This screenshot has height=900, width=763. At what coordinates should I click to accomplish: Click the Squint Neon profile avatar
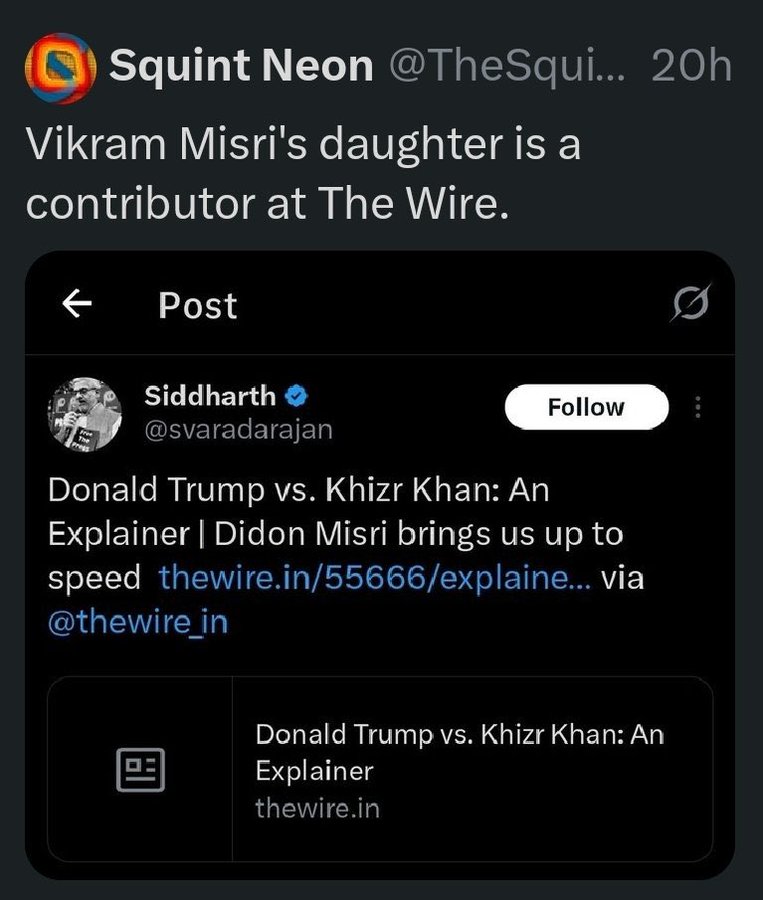[59, 66]
